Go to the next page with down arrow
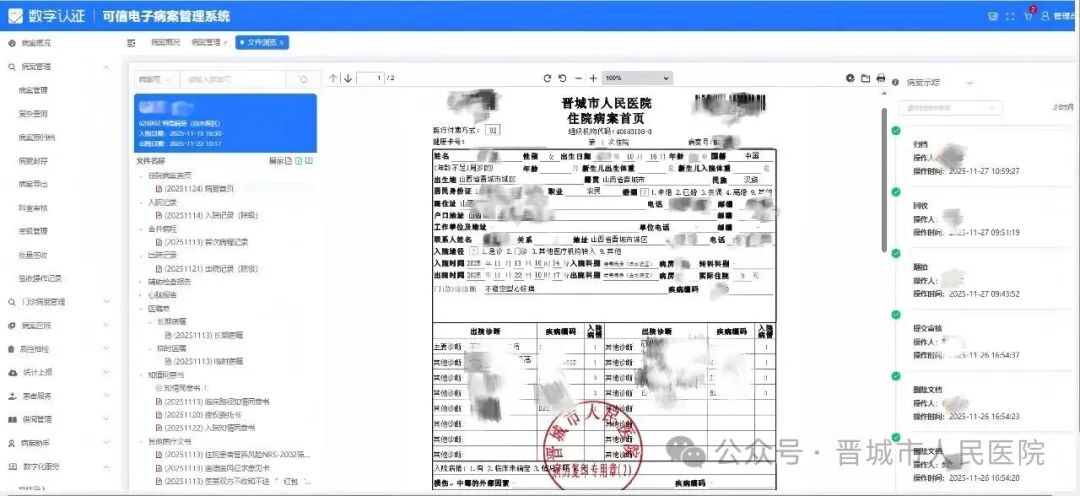 point(348,78)
